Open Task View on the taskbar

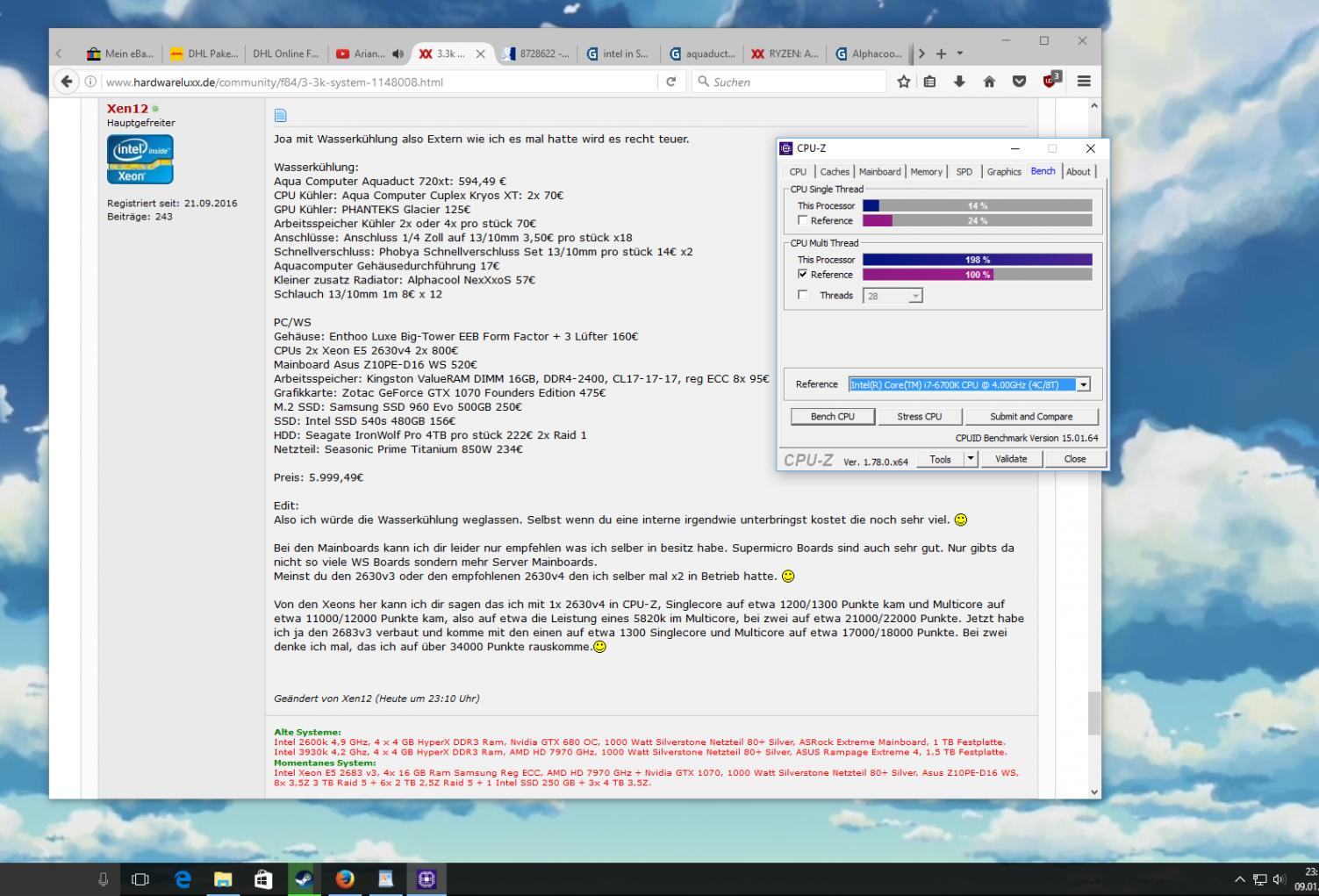point(140,878)
